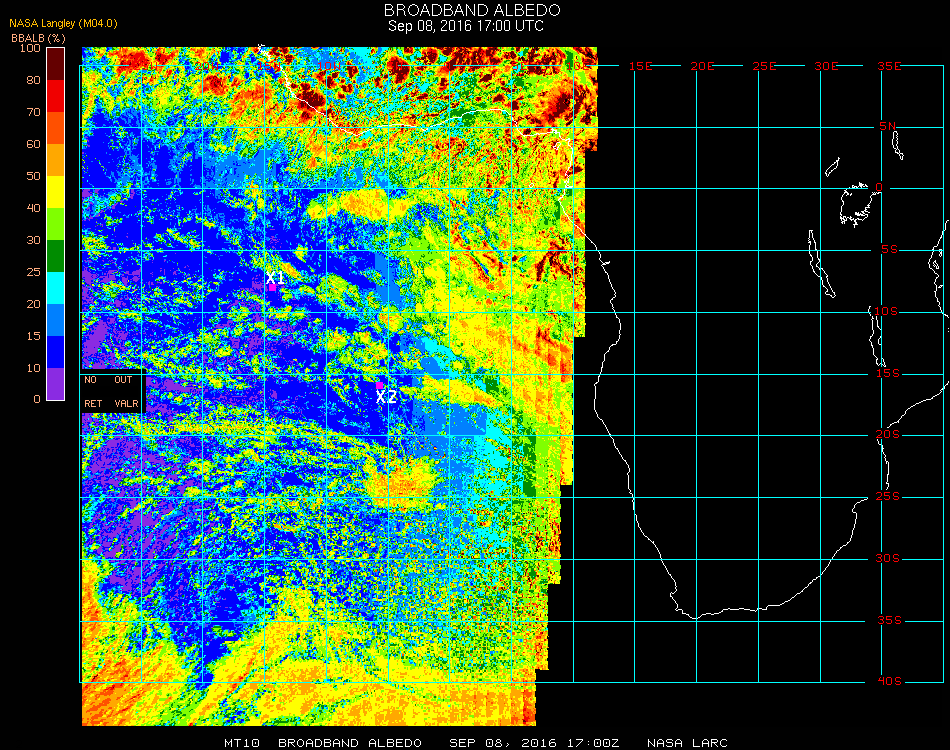Viewport: 950px width, 750px height.
Task: Click the 25S latitude label
Action: click(x=888, y=497)
